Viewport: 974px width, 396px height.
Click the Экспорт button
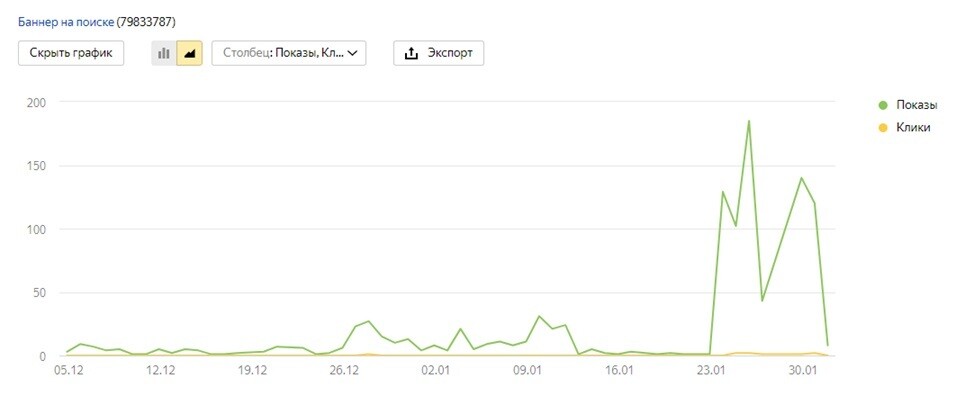pos(439,53)
